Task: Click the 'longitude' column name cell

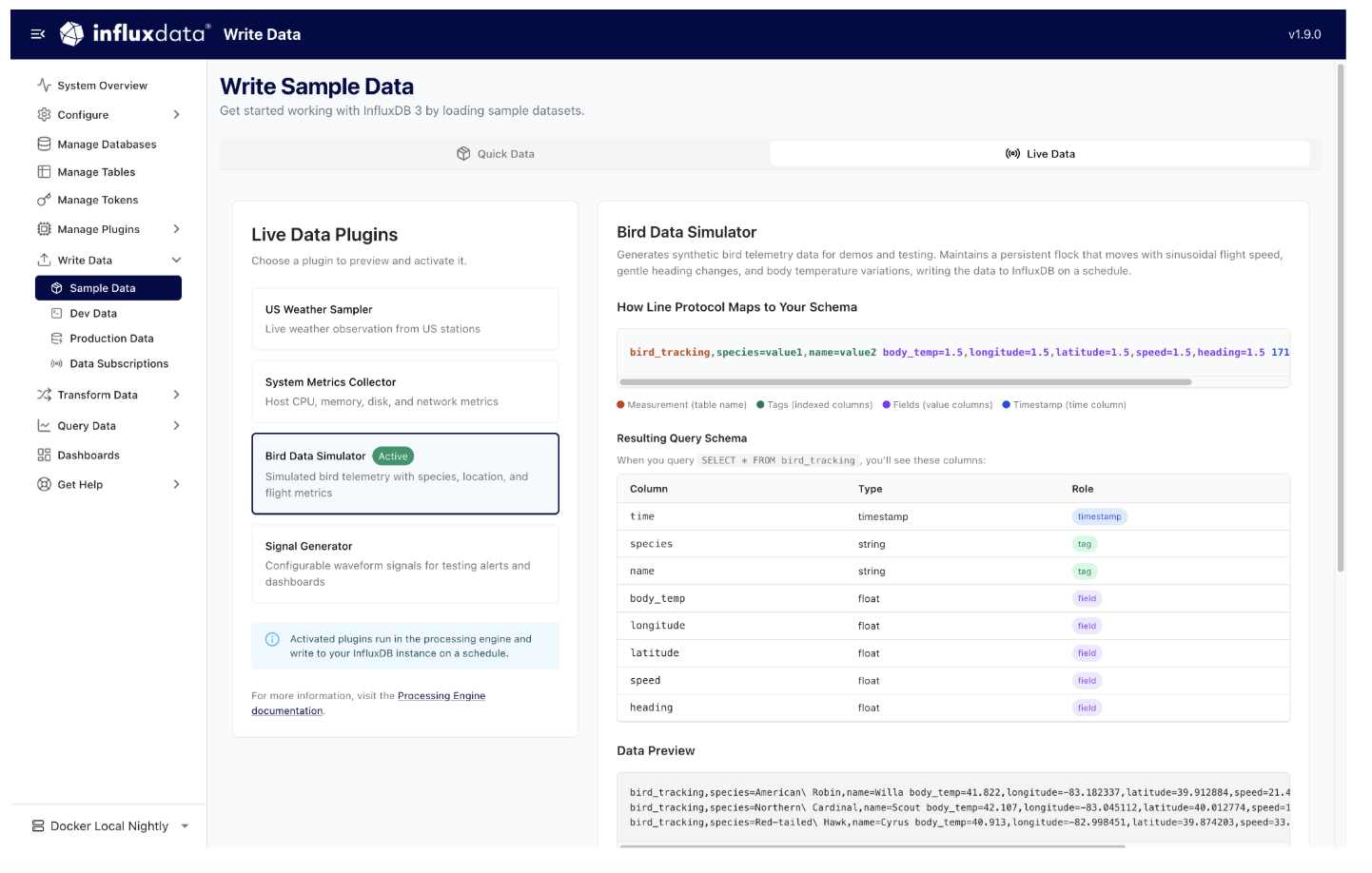Action: tap(657, 626)
